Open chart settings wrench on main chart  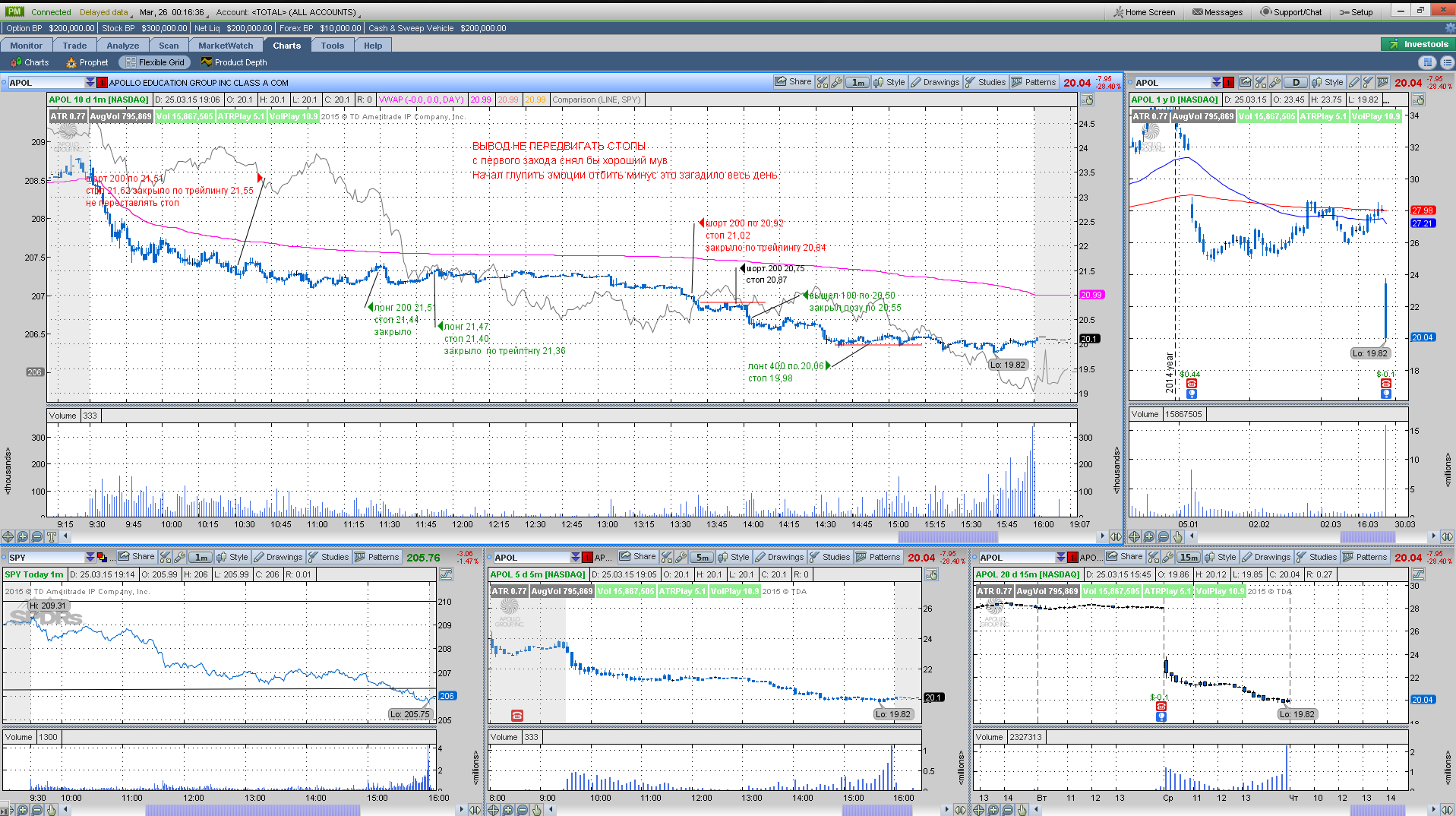(x=836, y=82)
